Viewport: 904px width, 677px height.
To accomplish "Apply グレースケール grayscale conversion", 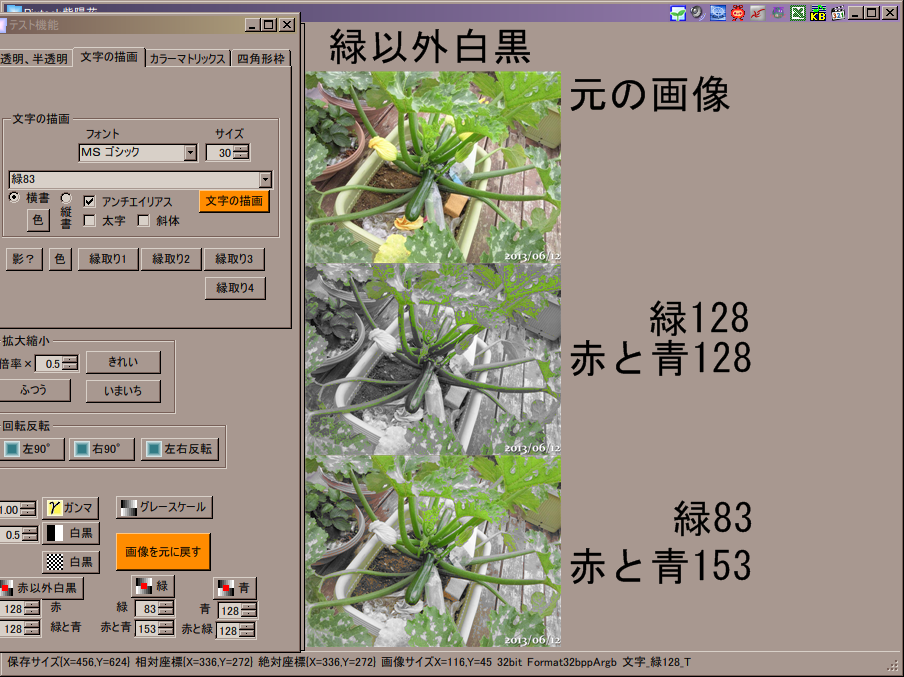I will coord(164,507).
